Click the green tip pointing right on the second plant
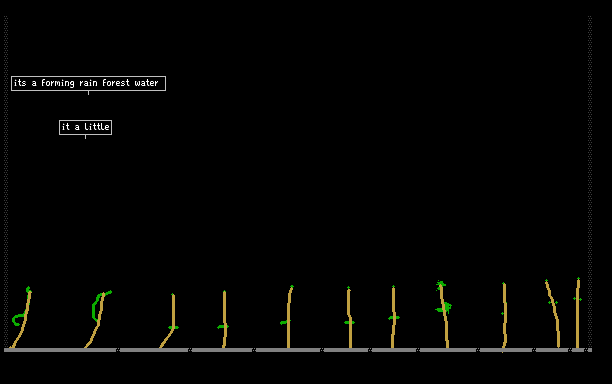This screenshot has height=384, width=612. [108, 292]
